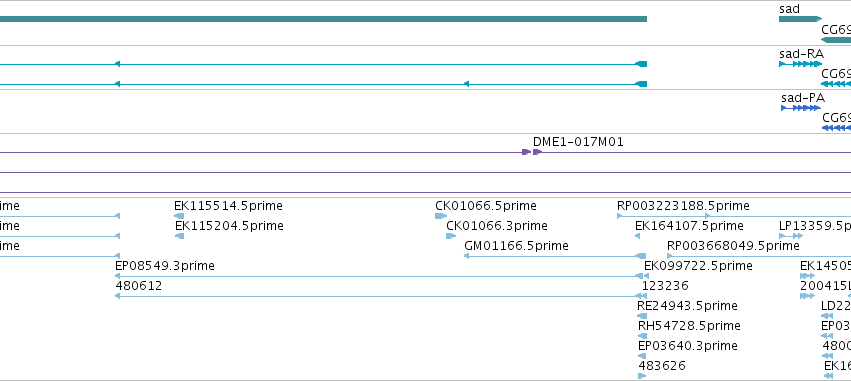Click the glyph under EK115204.5prime

(x=180, y=236)
